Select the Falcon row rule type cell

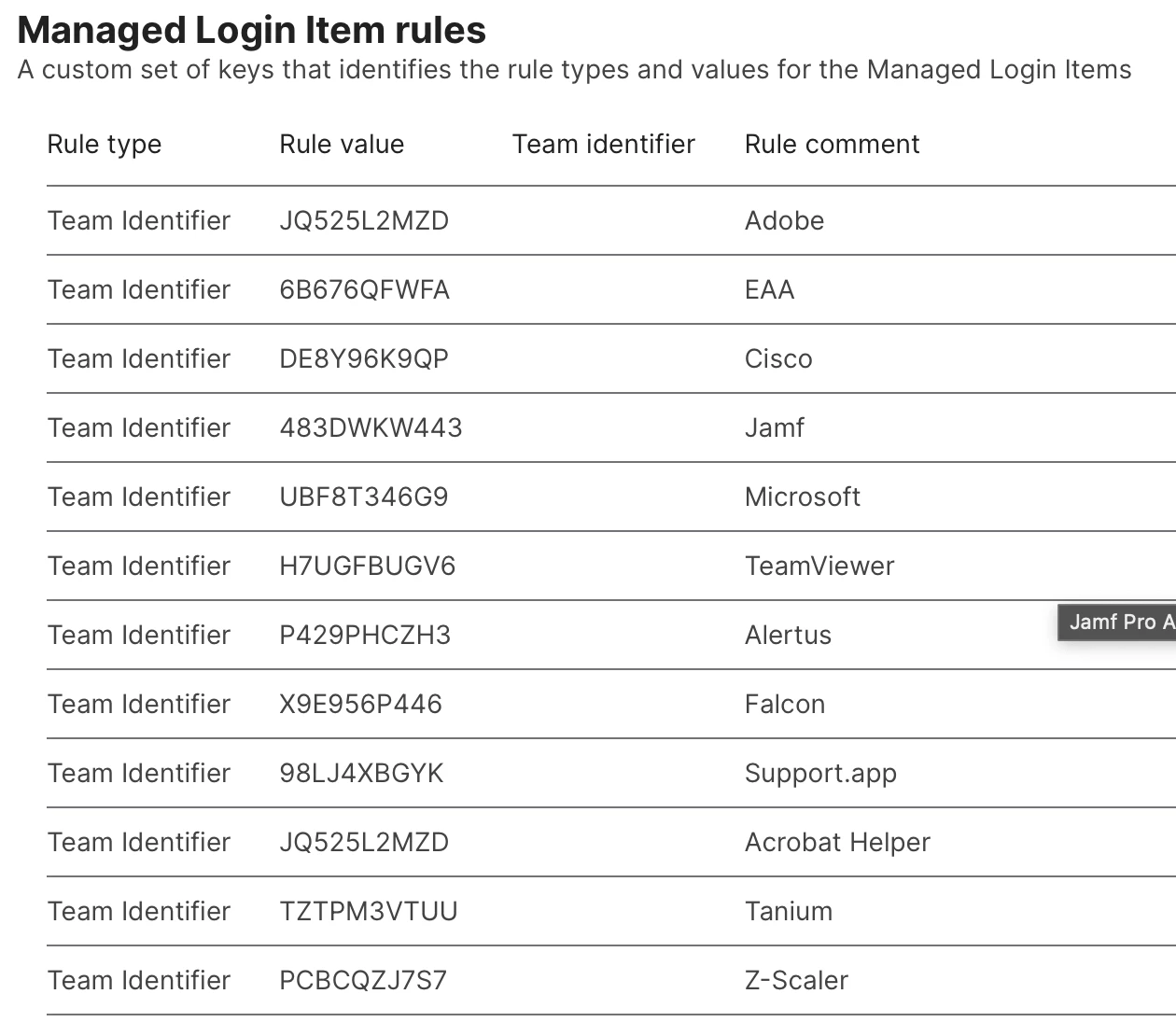pyautogui.click(x=139, y=704)
